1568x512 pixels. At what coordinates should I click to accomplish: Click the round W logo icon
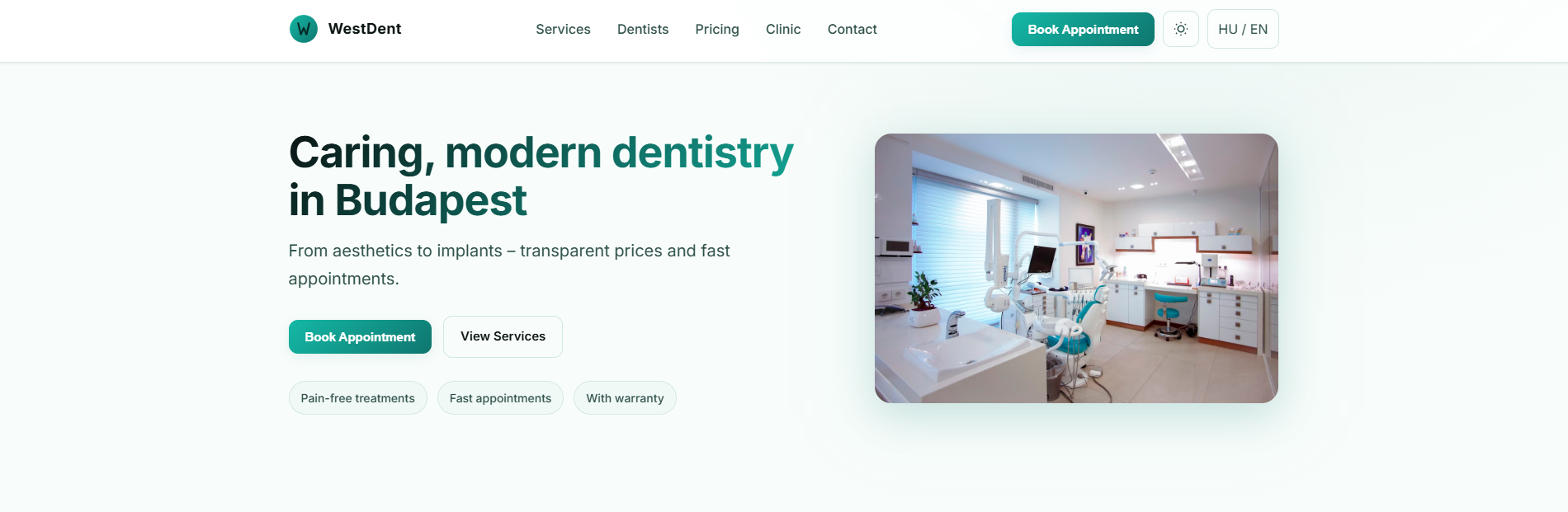coord(304,29)
